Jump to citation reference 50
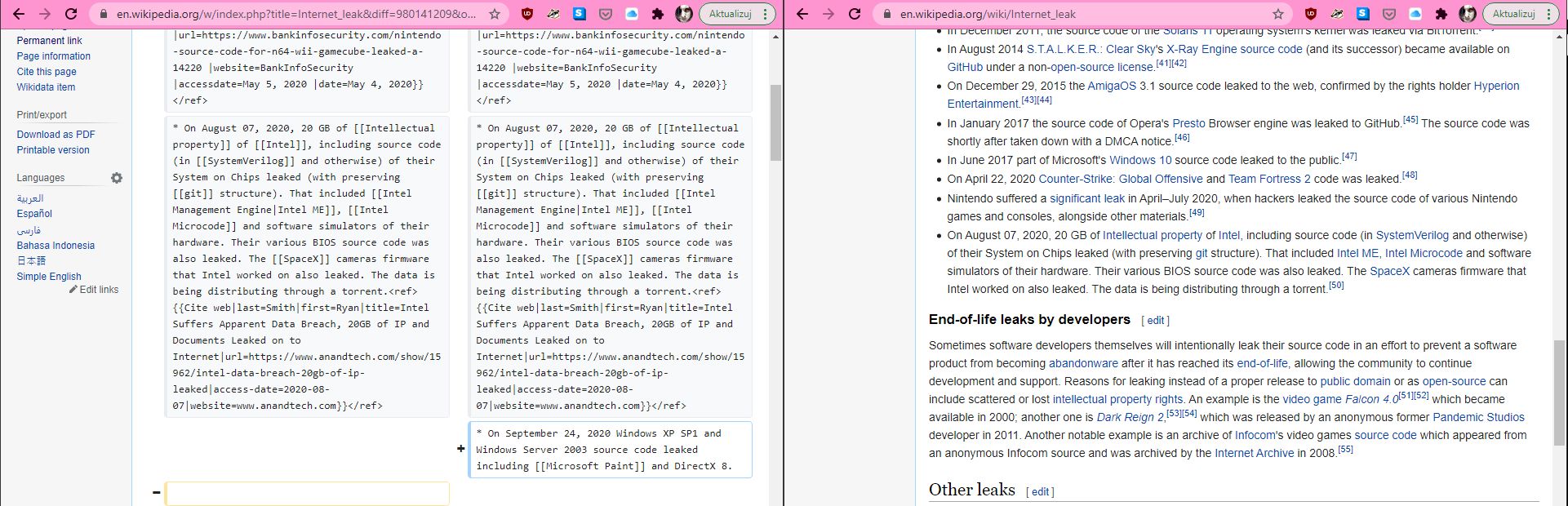 pyautogui.click(x=1336, y=285)
